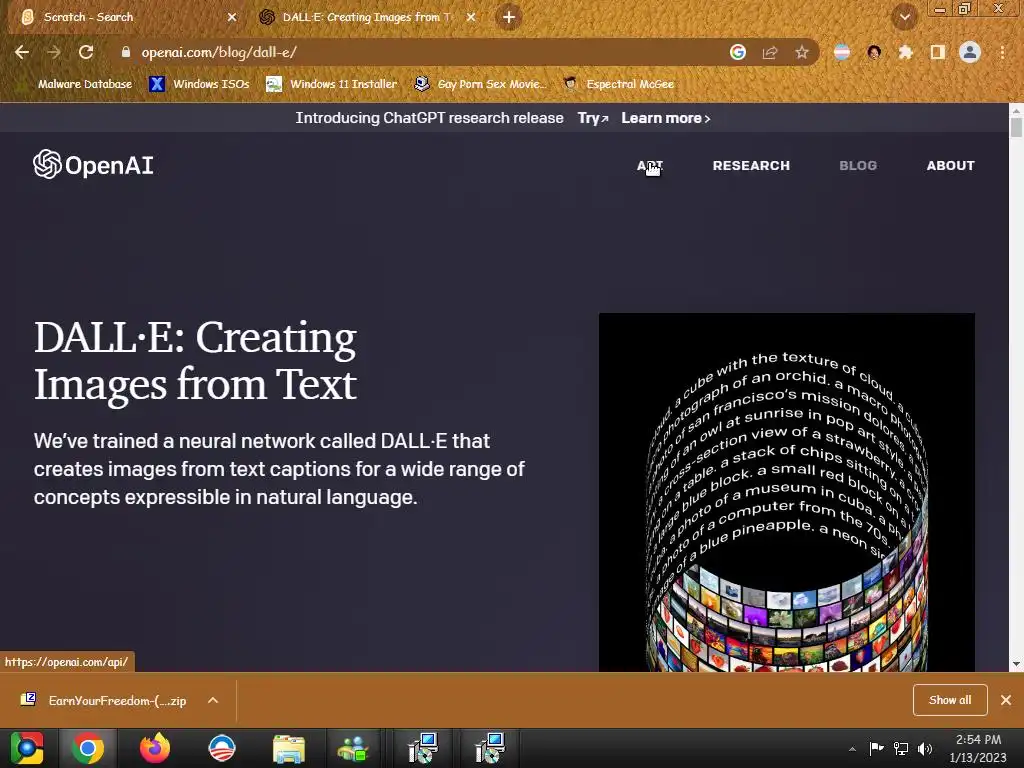Open the messenger people taskbar icon
Viewport: 1024px width, 768px height.
tap(353, 748)
